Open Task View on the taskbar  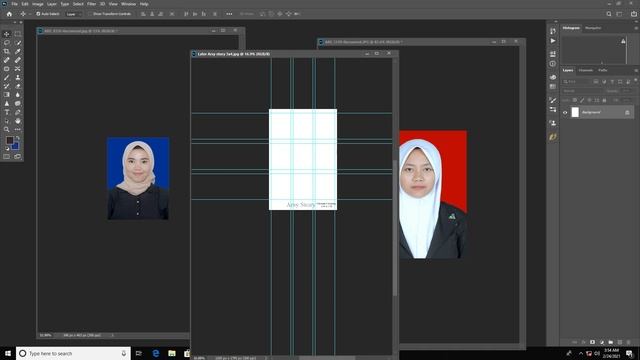pyautogui.click(x=139, y=353)
